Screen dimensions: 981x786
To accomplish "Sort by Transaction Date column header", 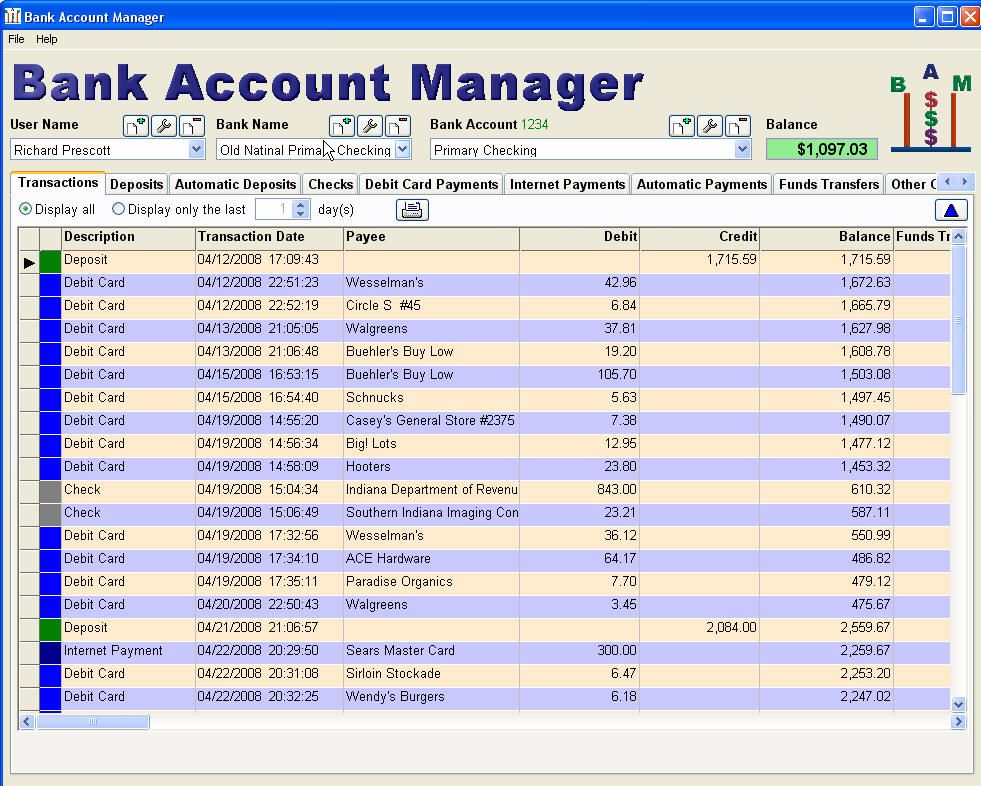I will tap(269, 237).
